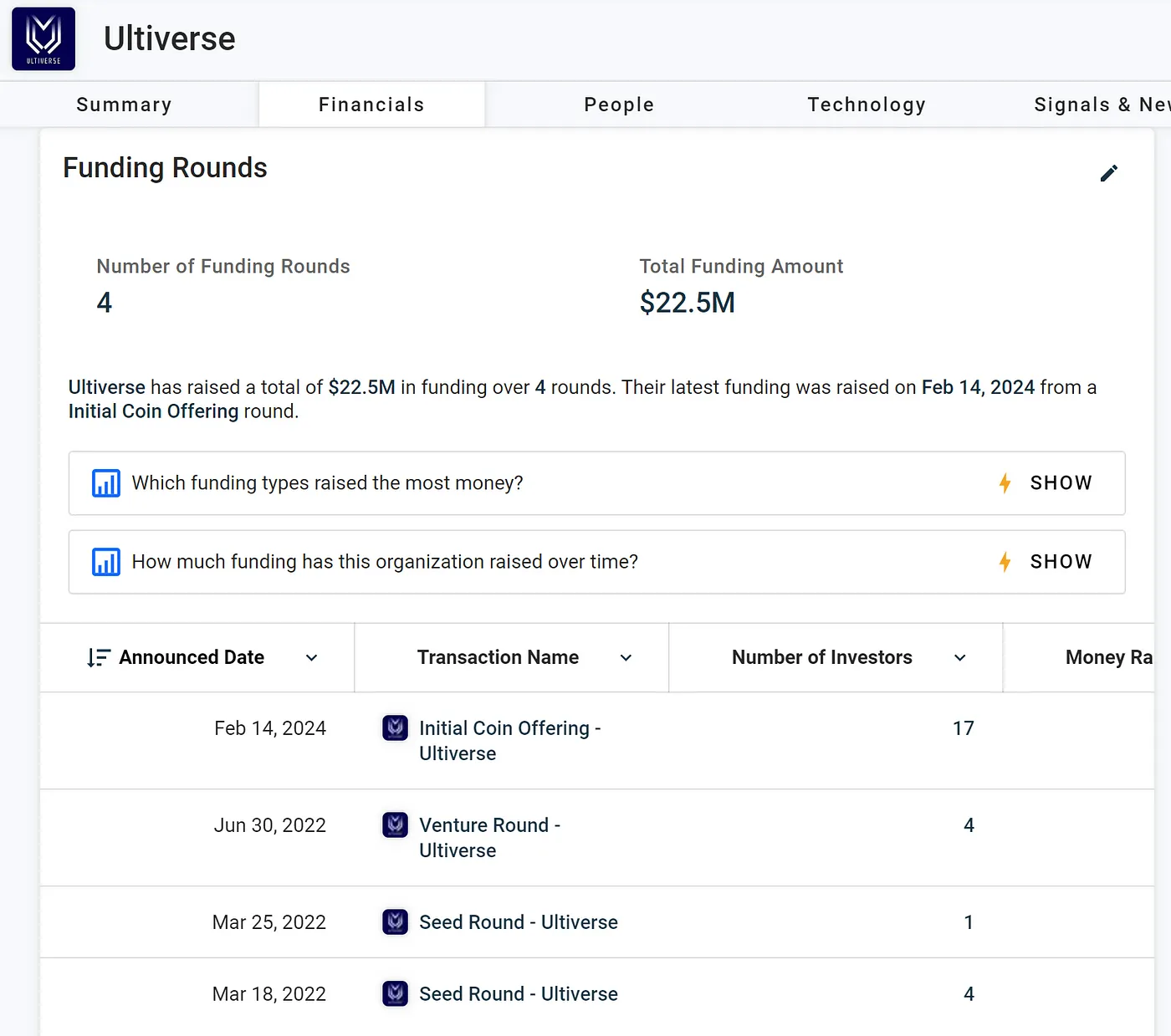Click the sort icon beside Announced Date
Image resolution: width=1171 pixels, height=1036 pixels.
(99, 658)
